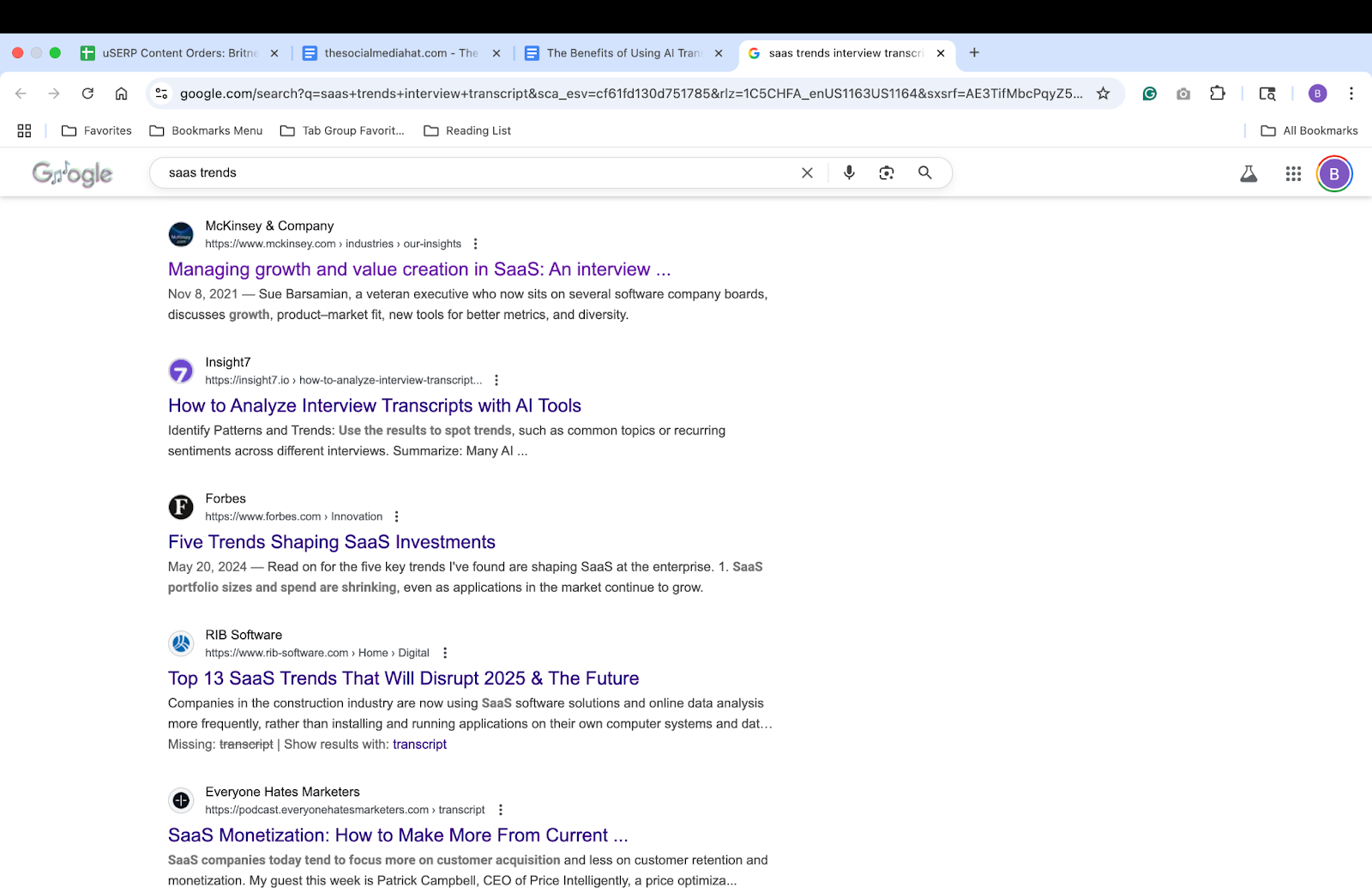Open more options for Insight7 result

tap(496, 380)
